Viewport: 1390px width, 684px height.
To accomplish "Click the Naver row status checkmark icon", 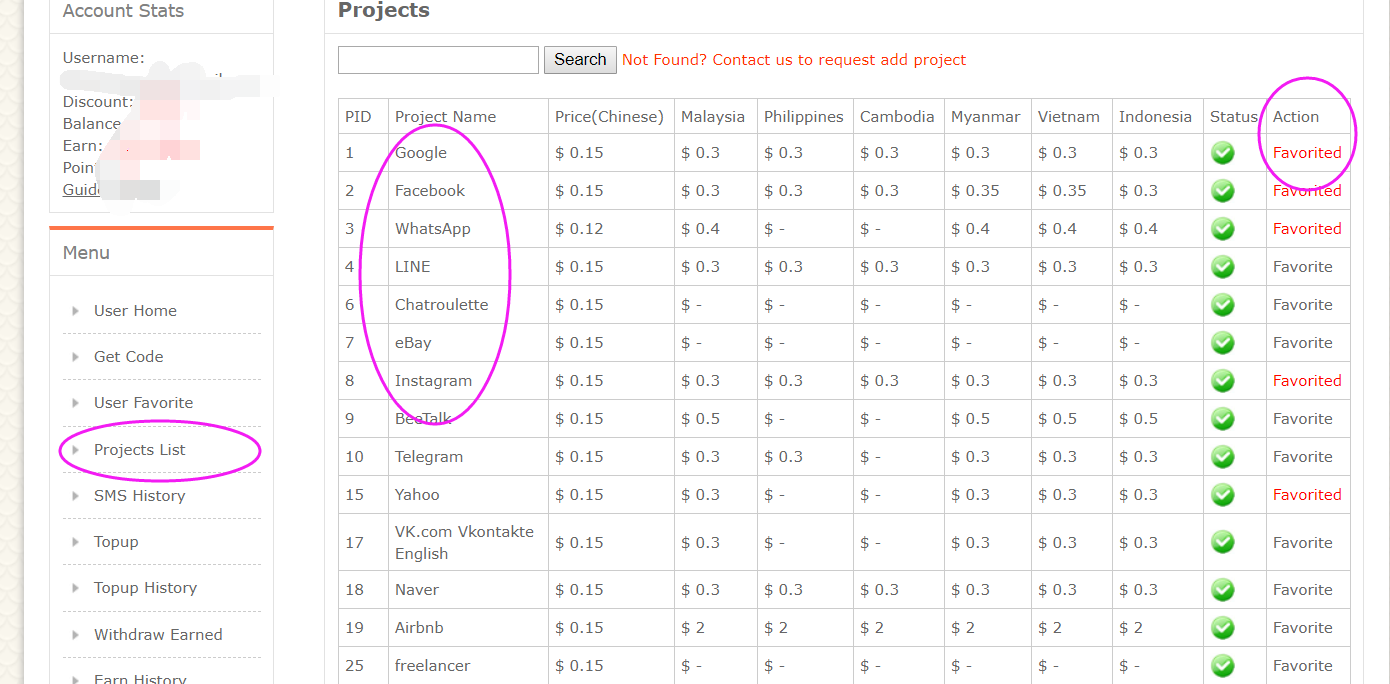I will (1222, 590).
